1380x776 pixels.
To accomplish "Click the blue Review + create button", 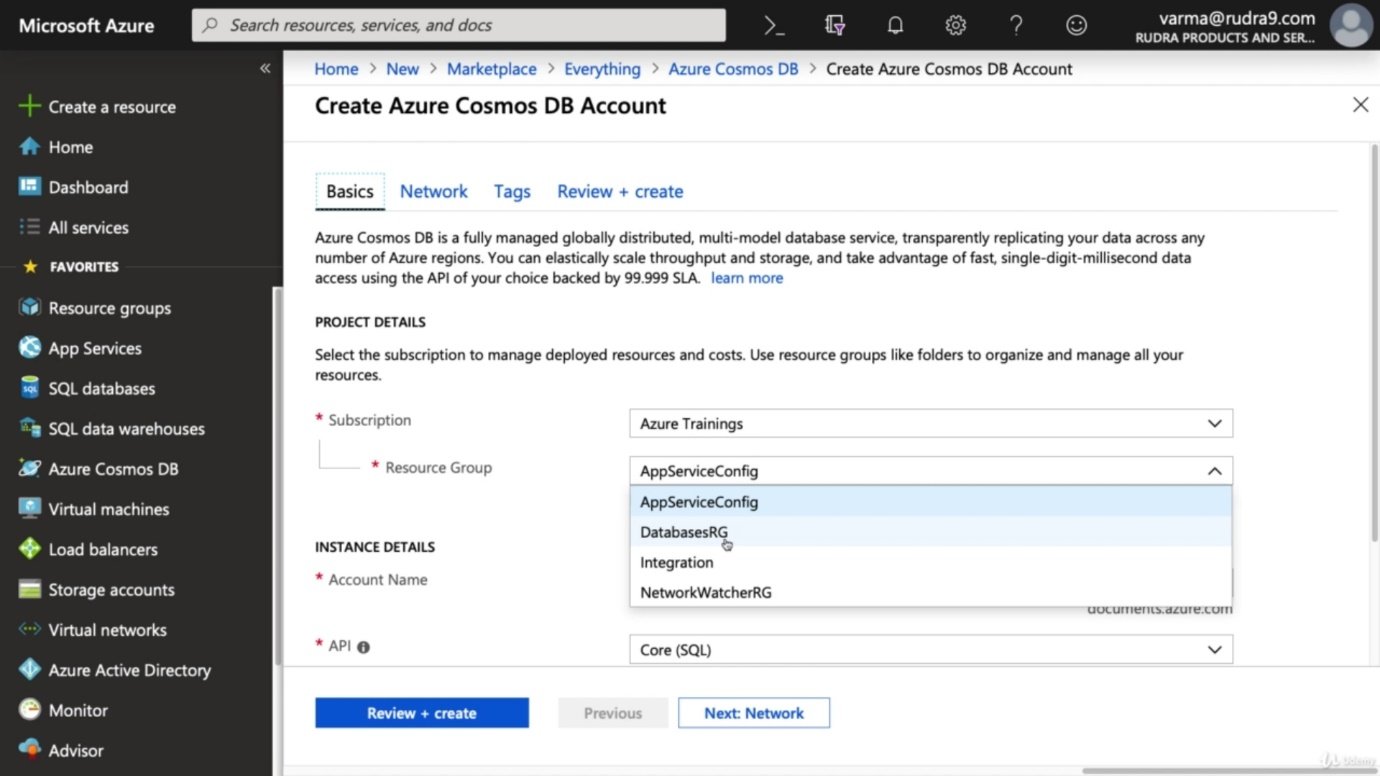I will point(422,713).
